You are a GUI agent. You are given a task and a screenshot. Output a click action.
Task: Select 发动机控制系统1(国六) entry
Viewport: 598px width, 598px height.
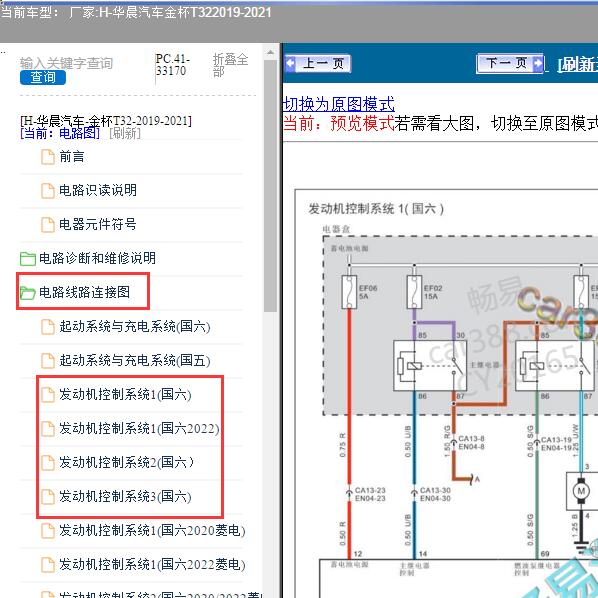tap(125, 394)
